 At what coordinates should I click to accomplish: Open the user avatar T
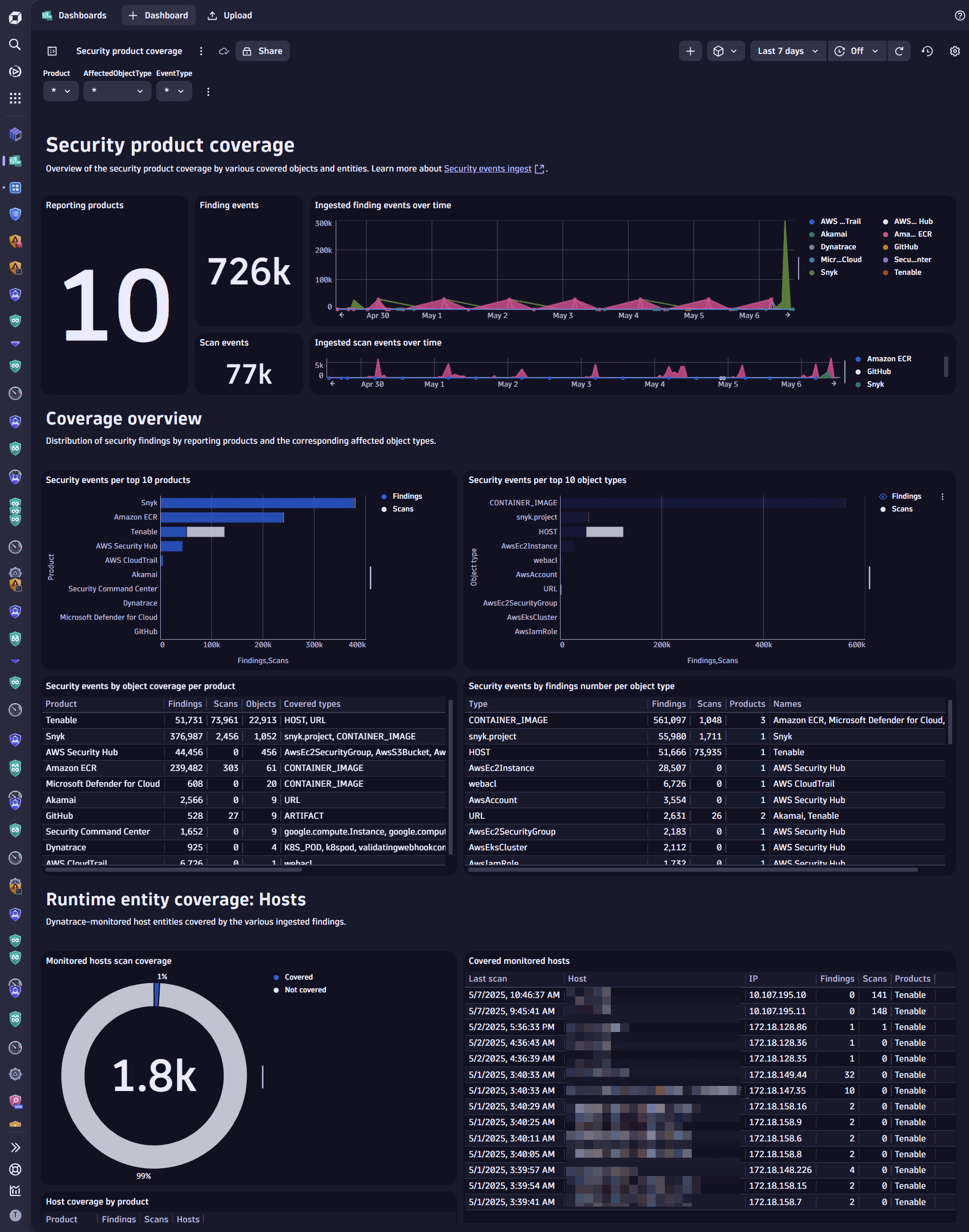(15, 1215)
